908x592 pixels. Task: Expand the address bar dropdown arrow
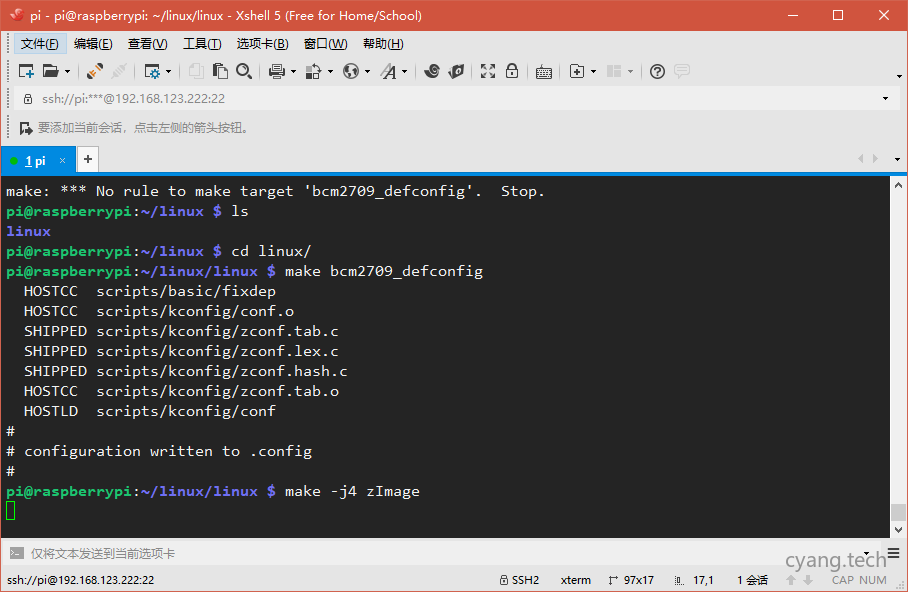click(885, 99)
